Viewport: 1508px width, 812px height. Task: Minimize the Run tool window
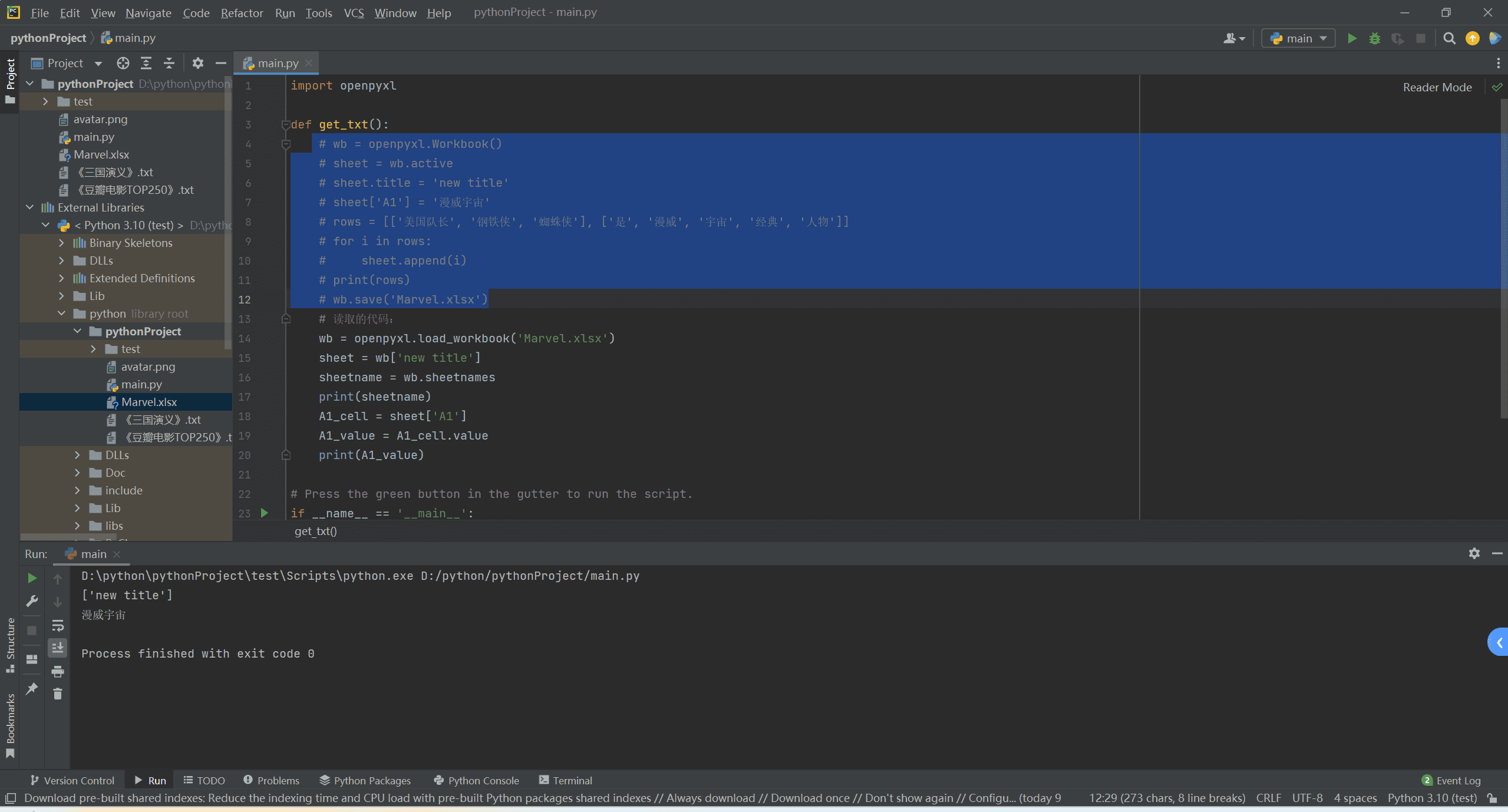click(1497, 553)
